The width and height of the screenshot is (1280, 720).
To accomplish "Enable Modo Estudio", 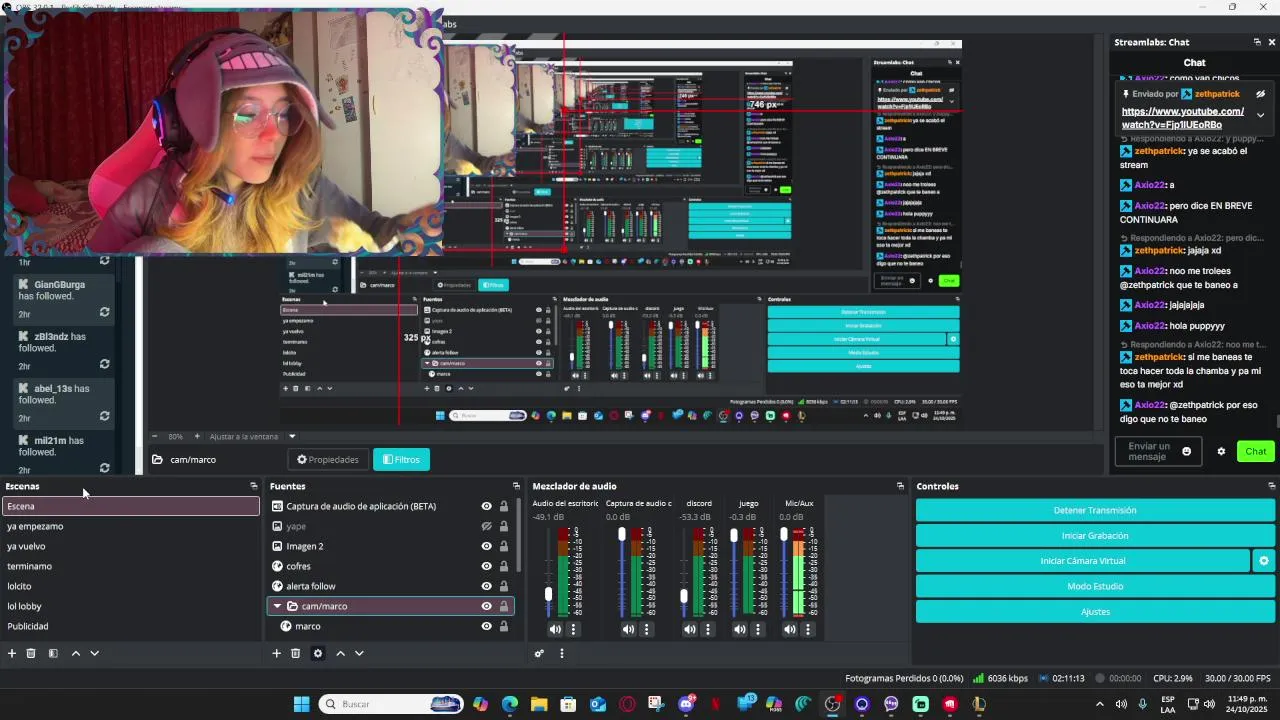I will click(x=1095, y=586).
